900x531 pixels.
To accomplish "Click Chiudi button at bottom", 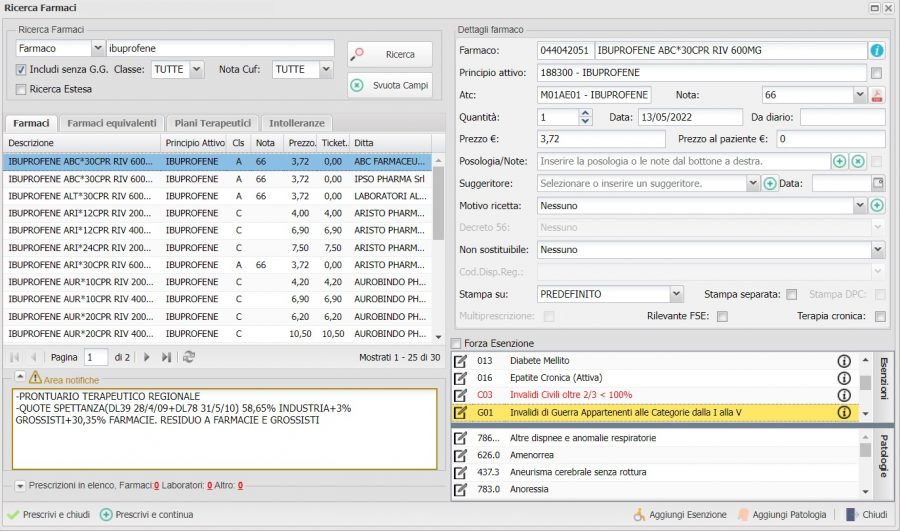I will [867, 515].
